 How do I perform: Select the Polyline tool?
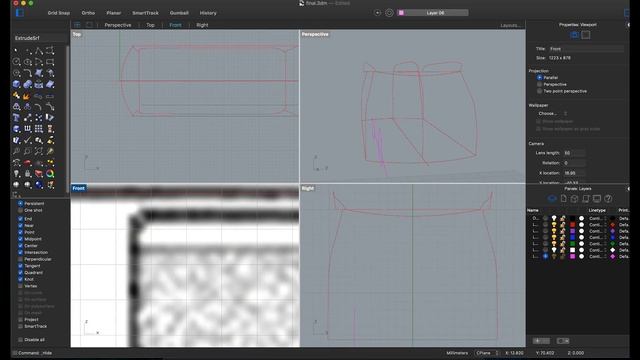click(39, 51)
